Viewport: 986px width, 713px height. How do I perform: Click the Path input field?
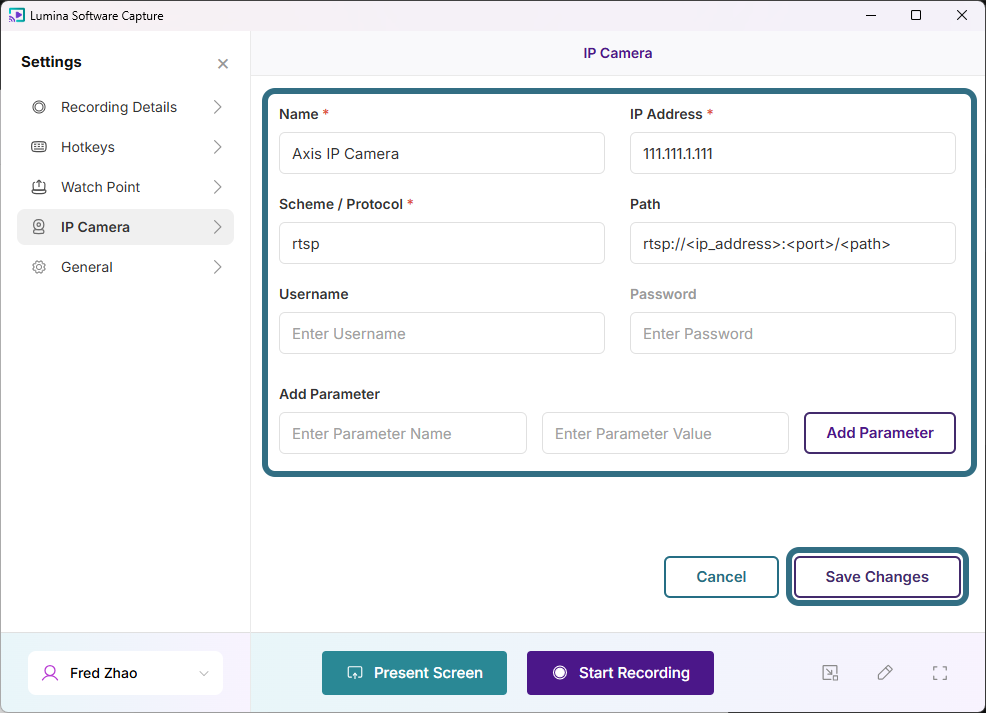(x=793, y=243)
